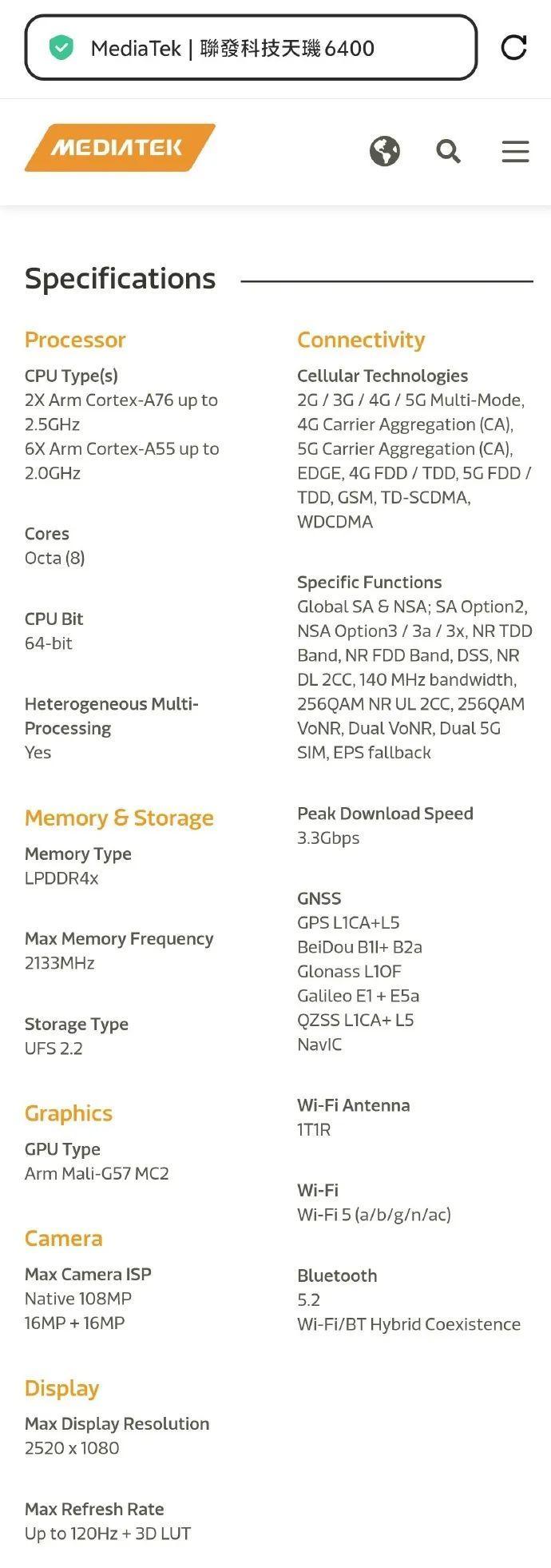The width and height of the screenshot is (551, 1568).
Task: Select the Specifications heading
Action: coord(120,278)
